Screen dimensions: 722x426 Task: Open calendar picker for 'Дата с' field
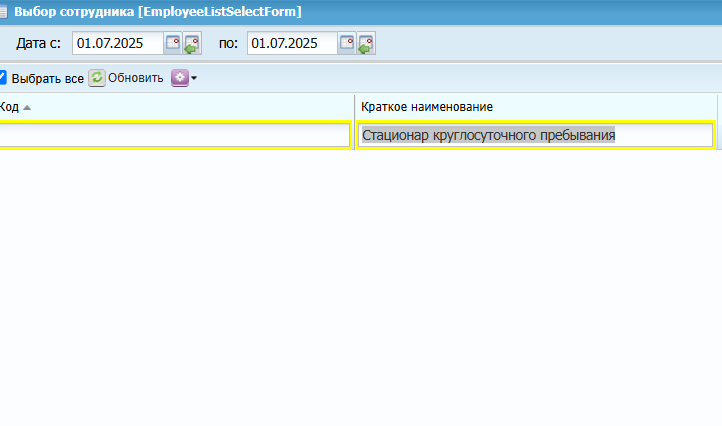tap(173, 43)
